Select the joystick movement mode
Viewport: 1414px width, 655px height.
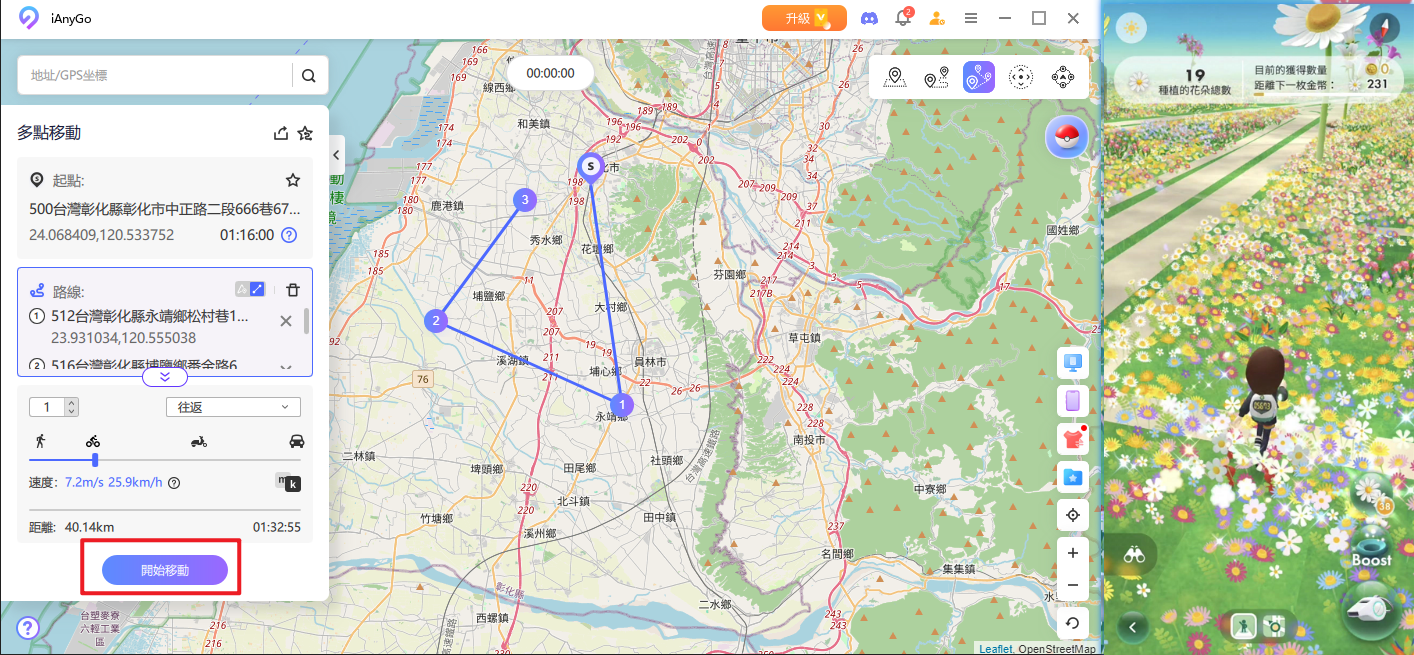(1063, 77)
